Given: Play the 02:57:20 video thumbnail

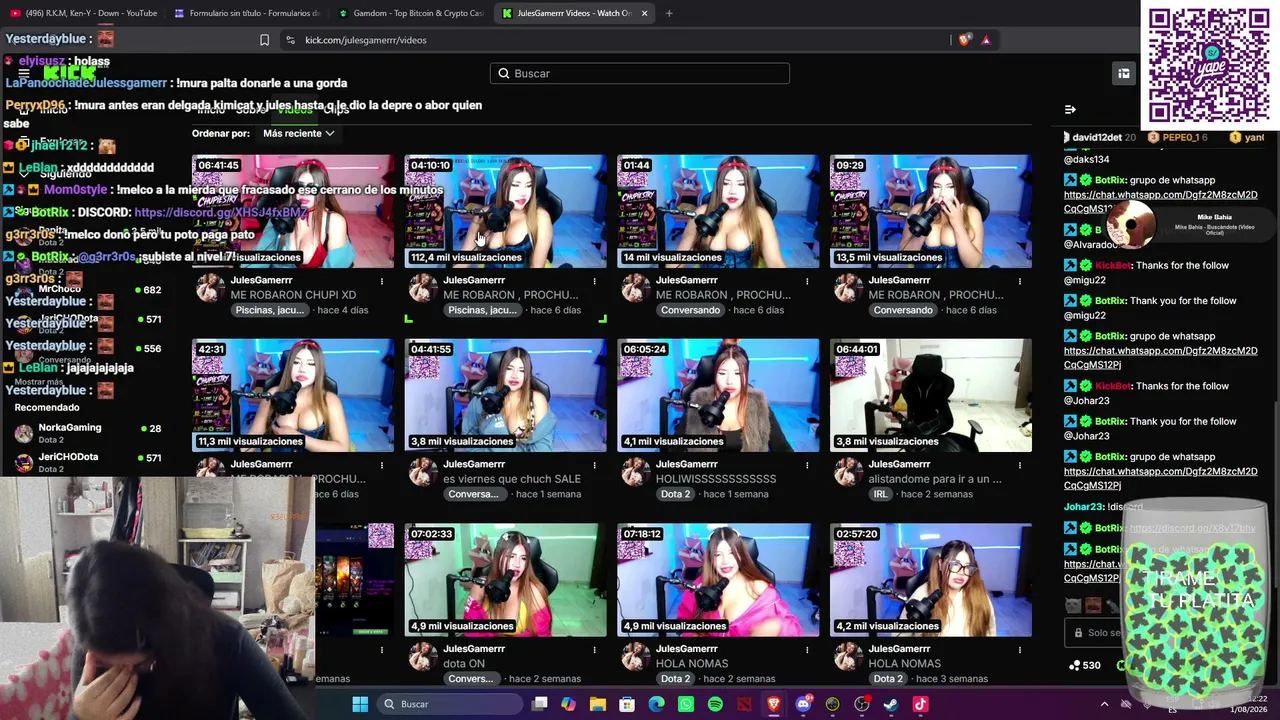Looking at the screenshot, I should tap(930, 580).
